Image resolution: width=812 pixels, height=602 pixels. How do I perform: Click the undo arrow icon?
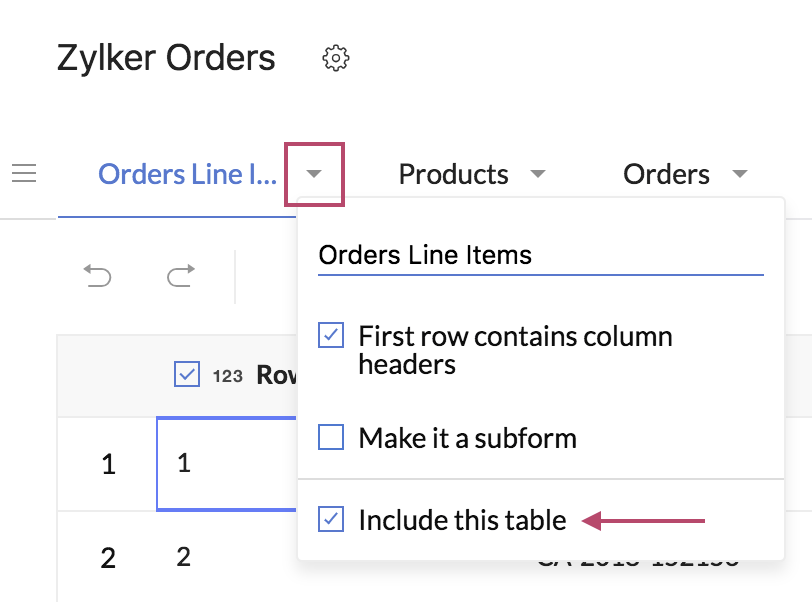click(97, 276)
